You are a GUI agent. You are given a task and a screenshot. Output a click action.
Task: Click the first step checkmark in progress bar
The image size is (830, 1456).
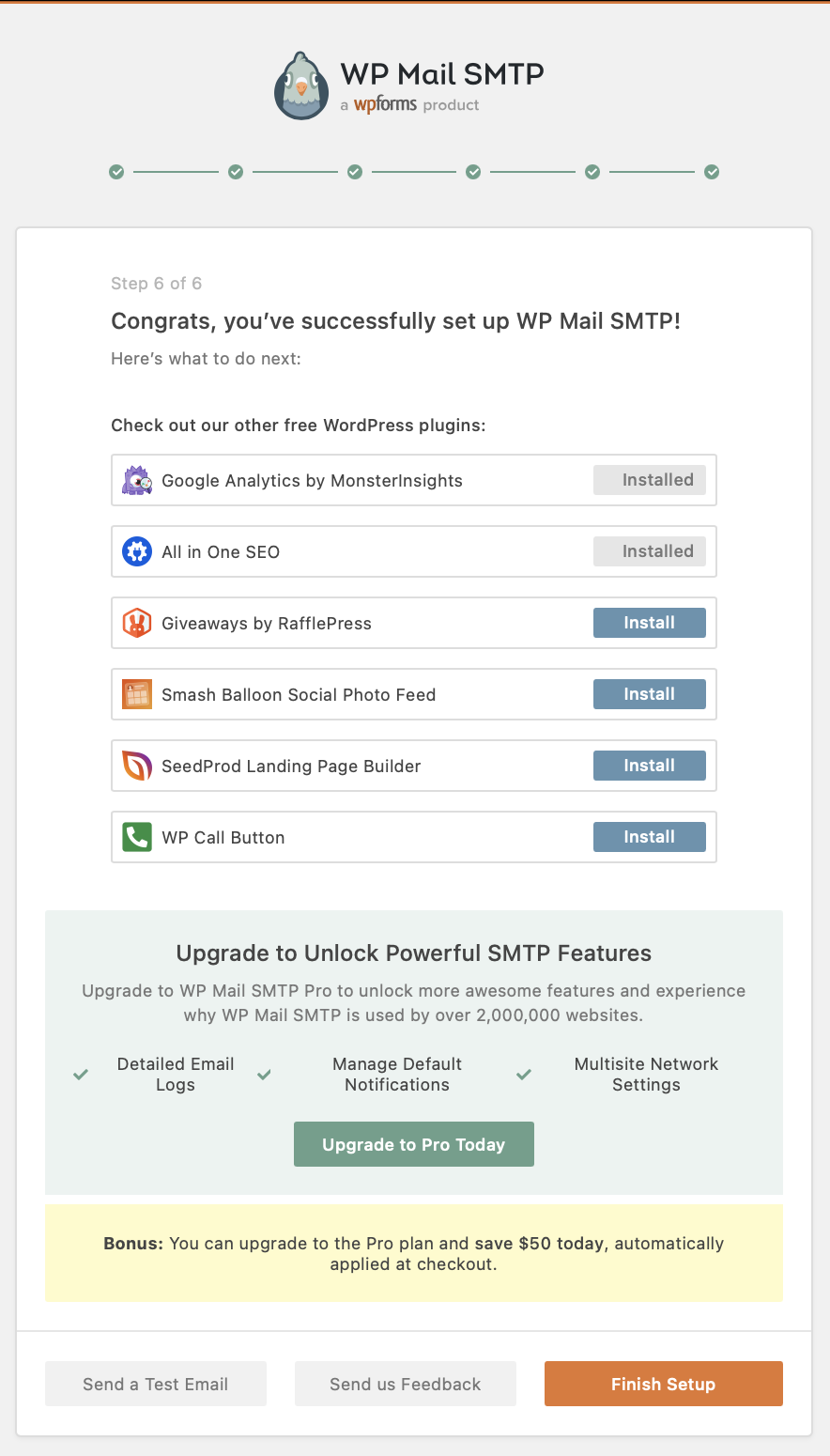pos(116,172)
